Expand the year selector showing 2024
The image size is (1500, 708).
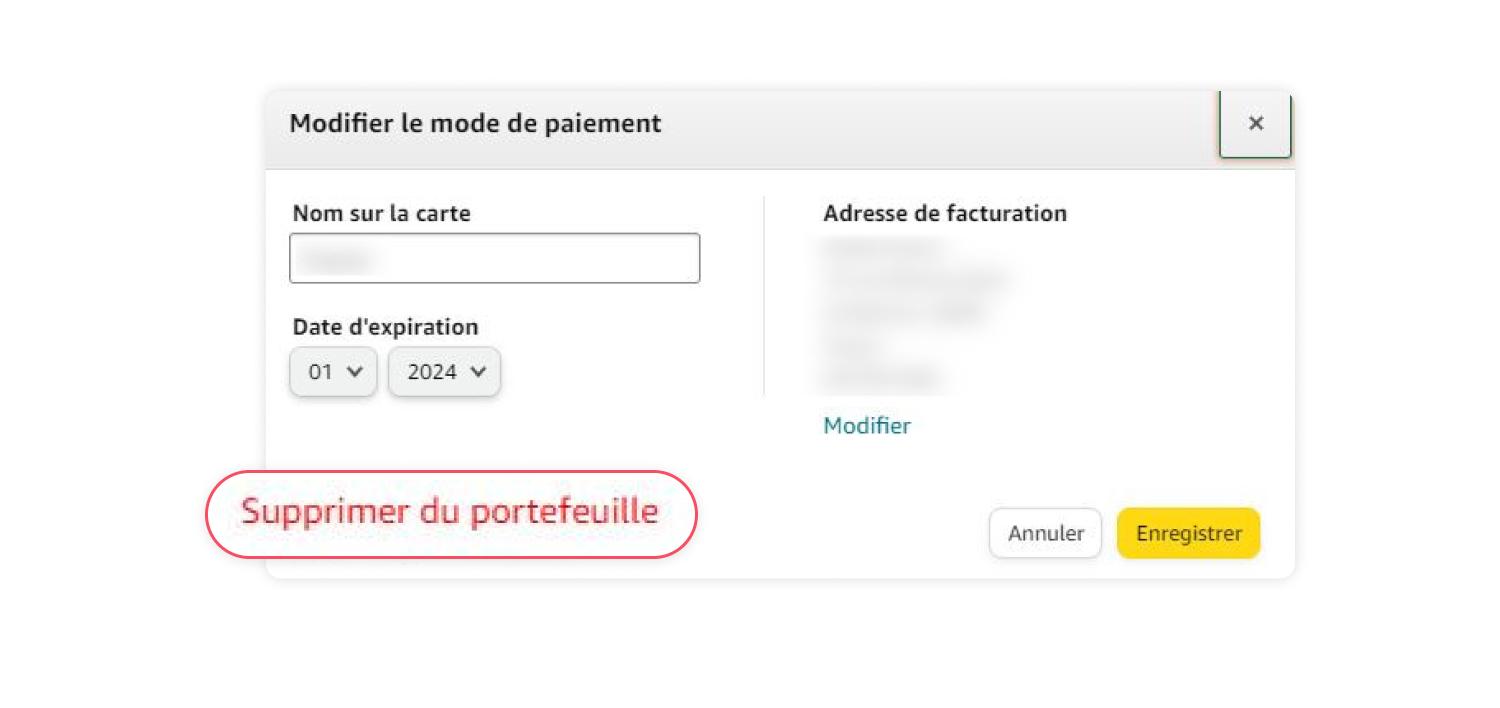[444, 371]
